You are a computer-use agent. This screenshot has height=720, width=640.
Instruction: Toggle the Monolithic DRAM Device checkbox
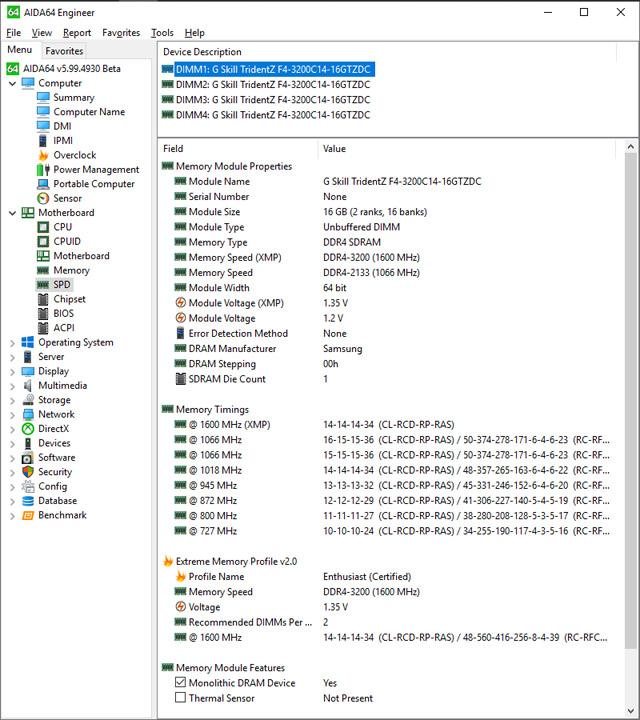(x=180, y=682)
